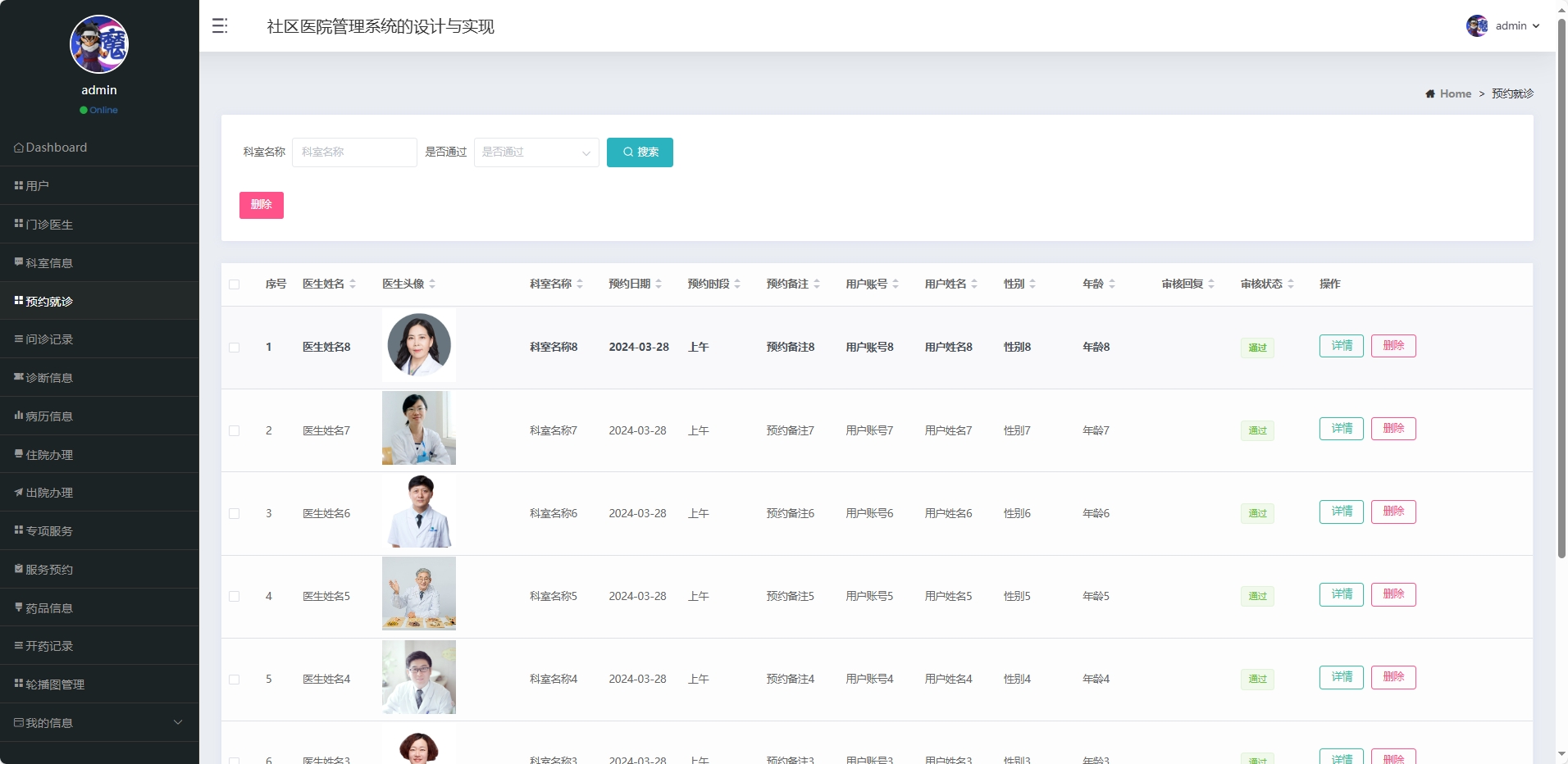1568x764 pixels.
Task: Sort by 审核状态 column arrows
Action: click(x=1291, y=284)
